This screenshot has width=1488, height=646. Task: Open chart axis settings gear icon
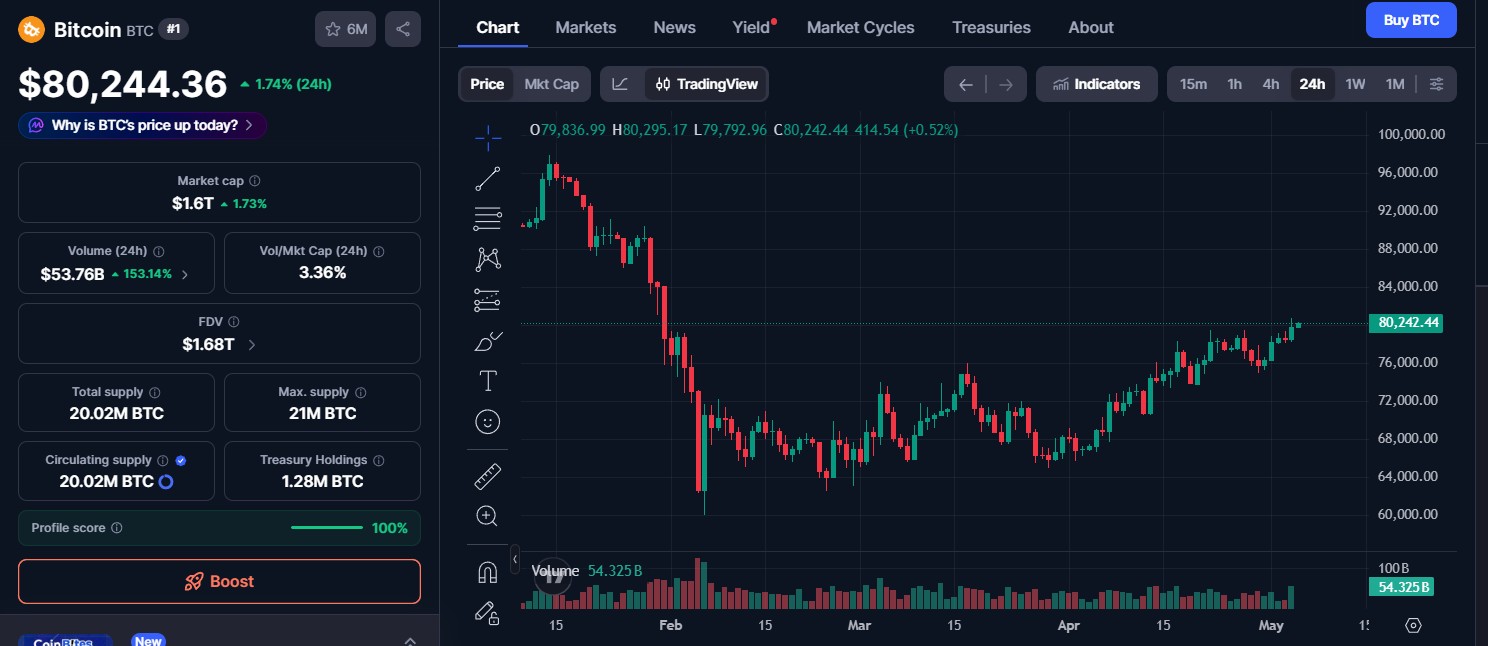coord(1413,625)
